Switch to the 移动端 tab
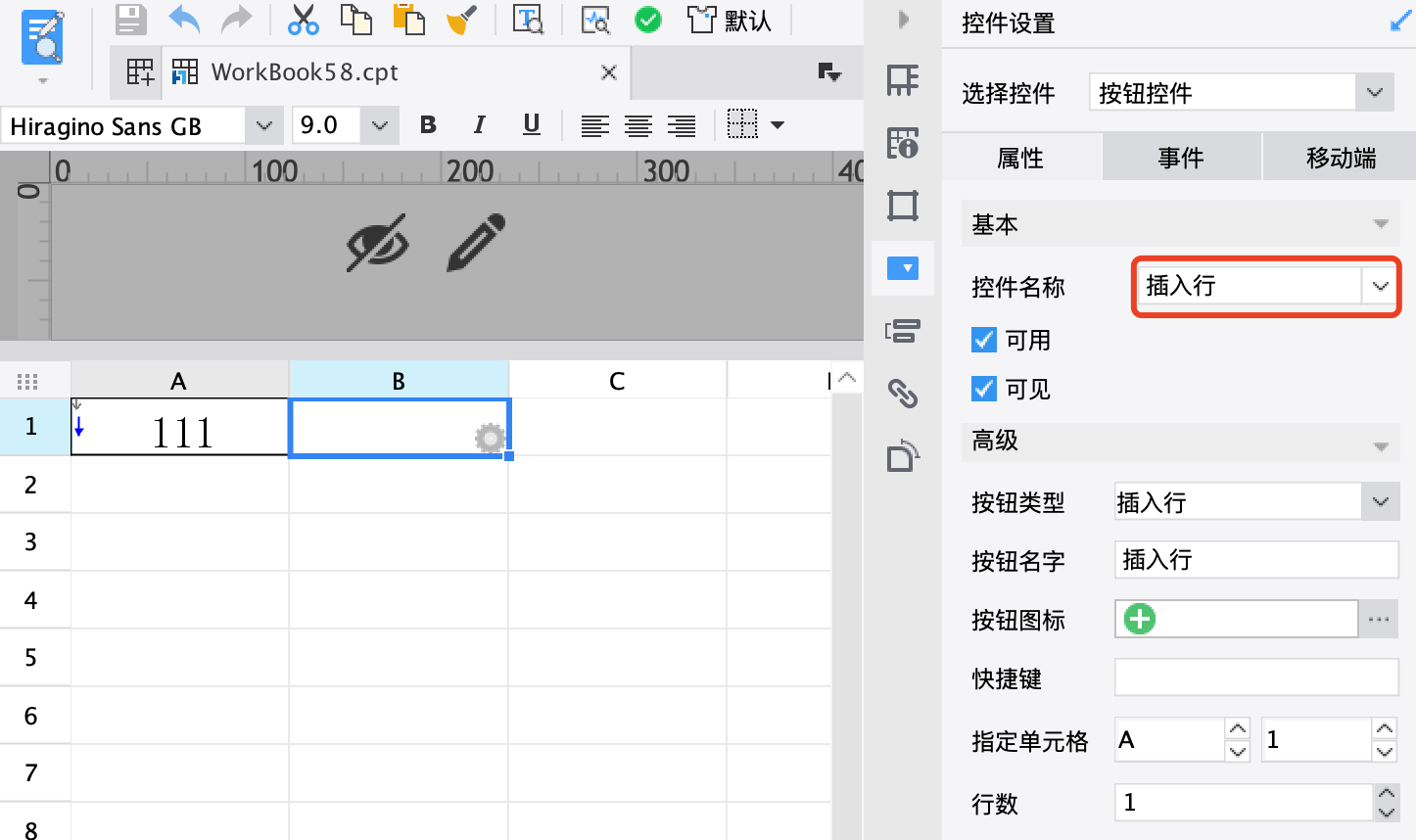This screenshot has height=840, width=1416. [x=1341, y=158]
